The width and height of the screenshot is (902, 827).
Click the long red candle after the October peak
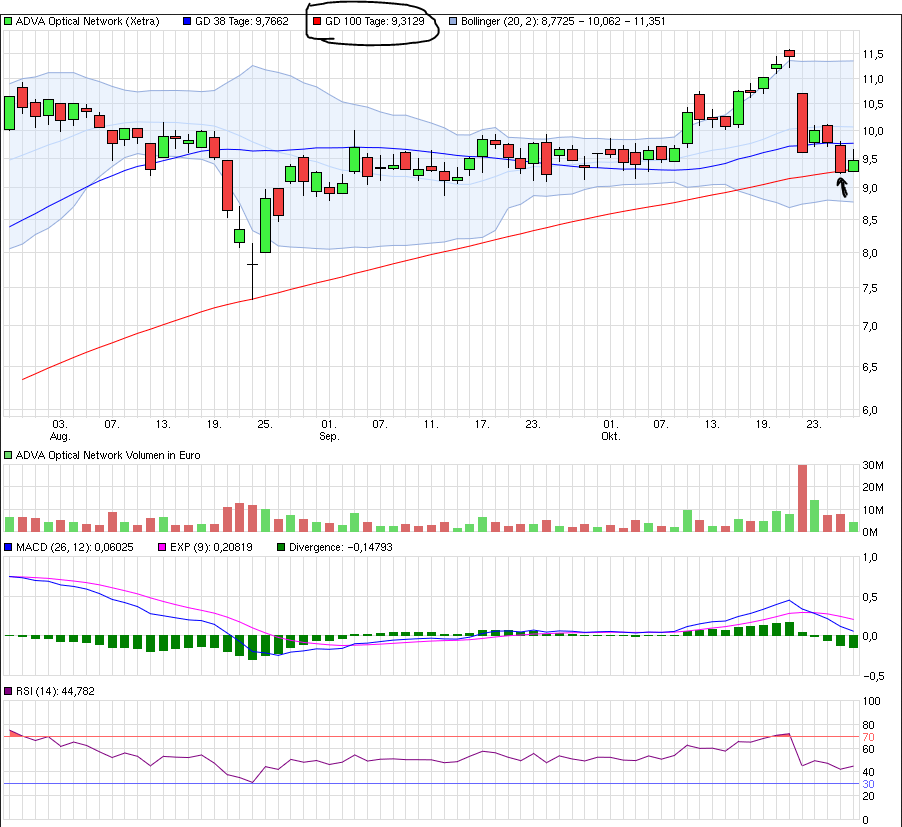[x=802, y=122]
